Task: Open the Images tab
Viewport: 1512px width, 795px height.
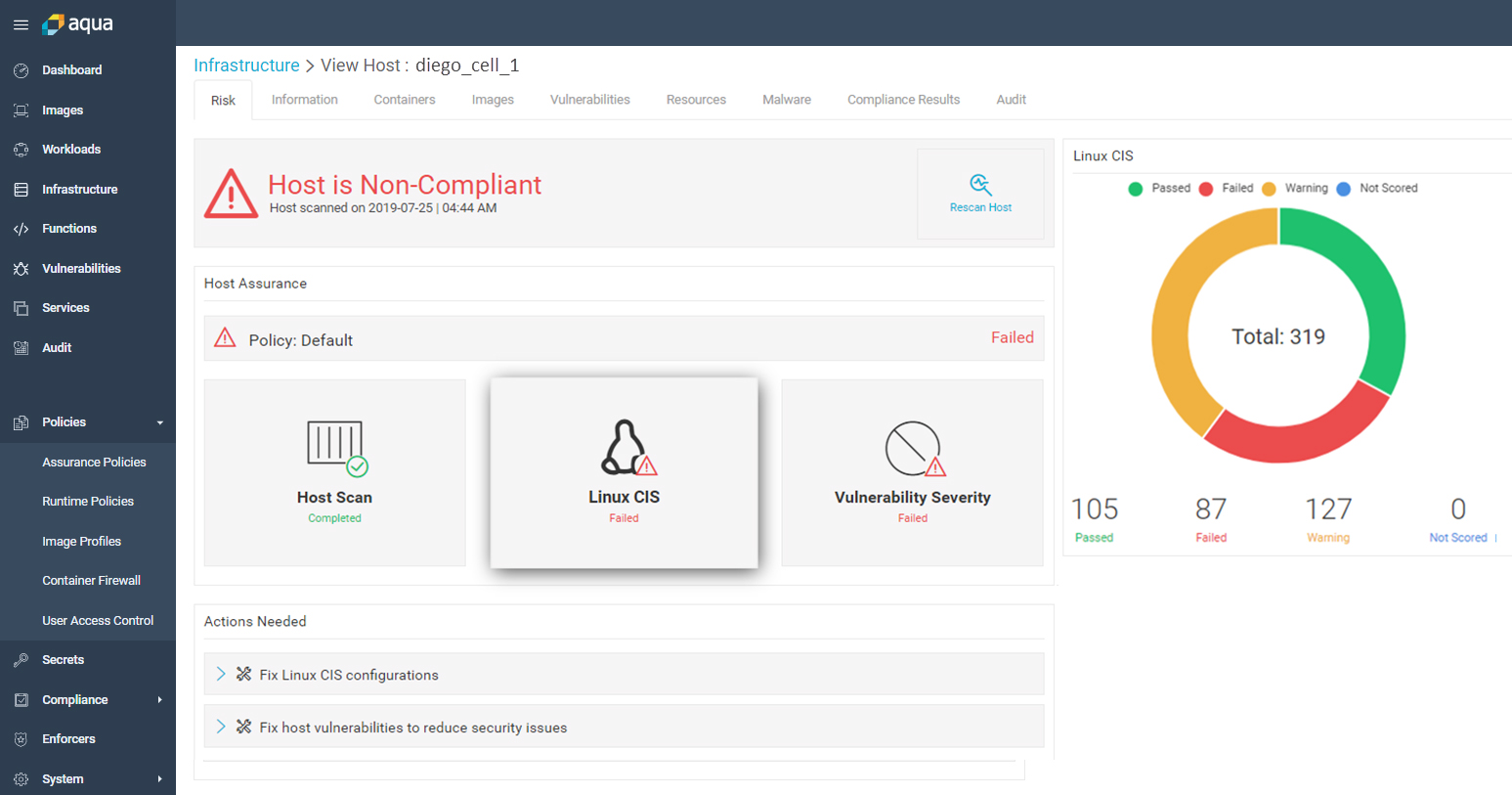Action: click(x=493, y=100)
